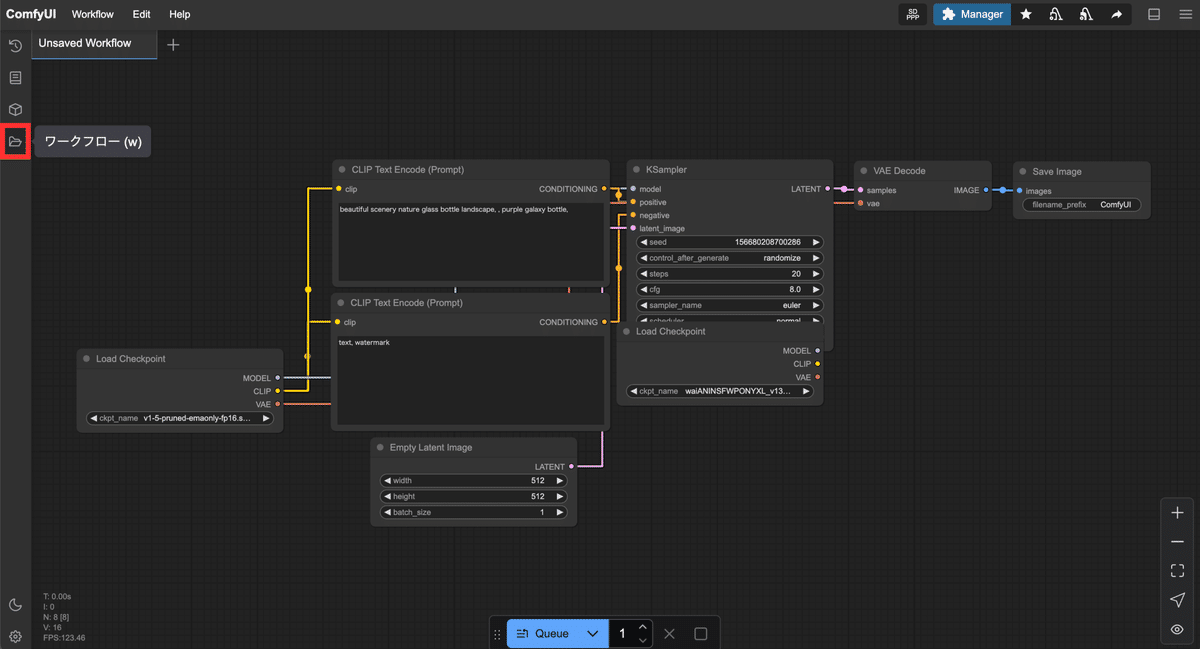The width and height of the screenshot is (1200, 649).
Task: Click the blue Queue button
Action: click(x=545, y=634)
